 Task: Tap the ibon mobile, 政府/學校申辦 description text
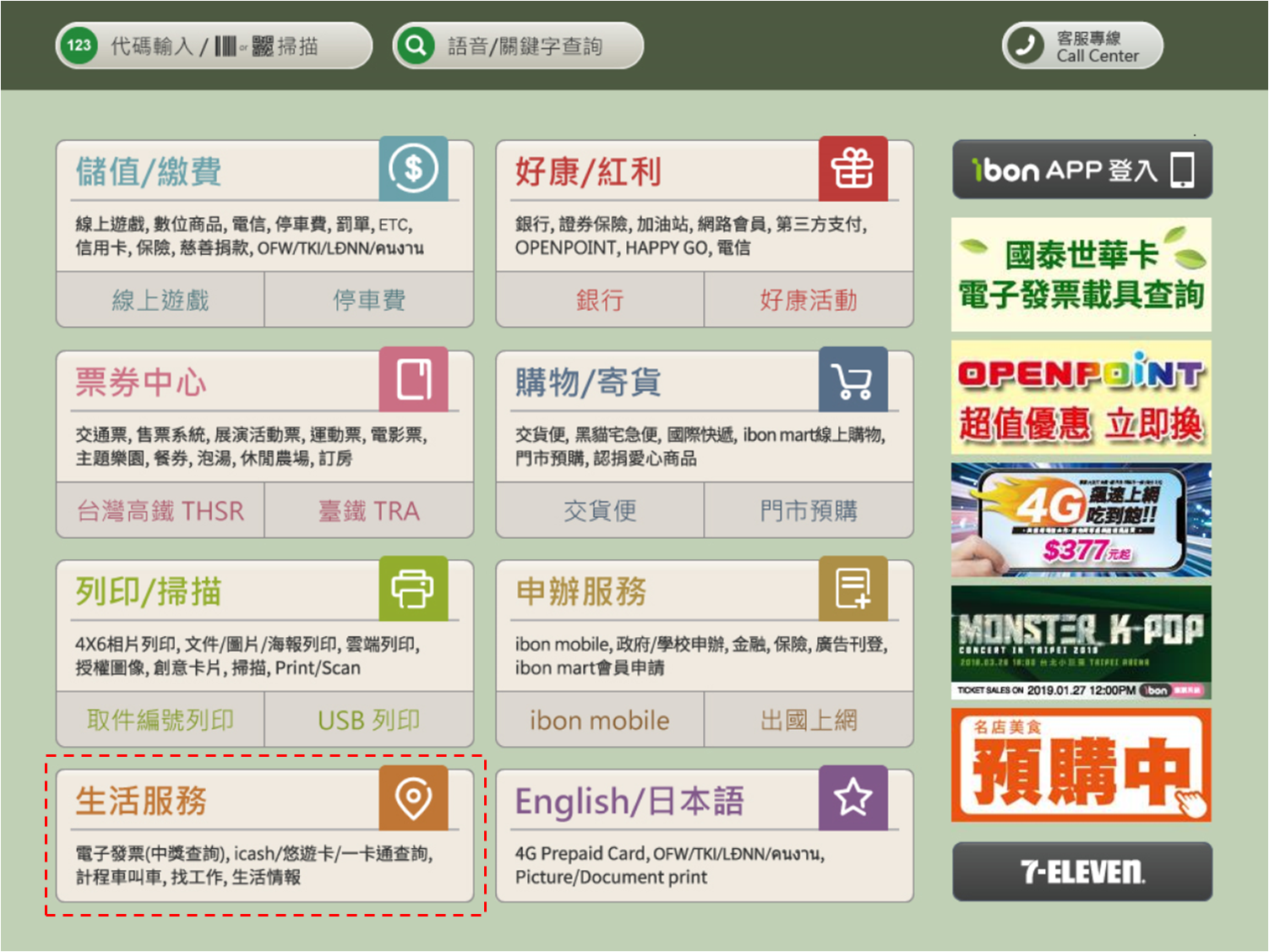pyautogui.click(x=701, y=656)
